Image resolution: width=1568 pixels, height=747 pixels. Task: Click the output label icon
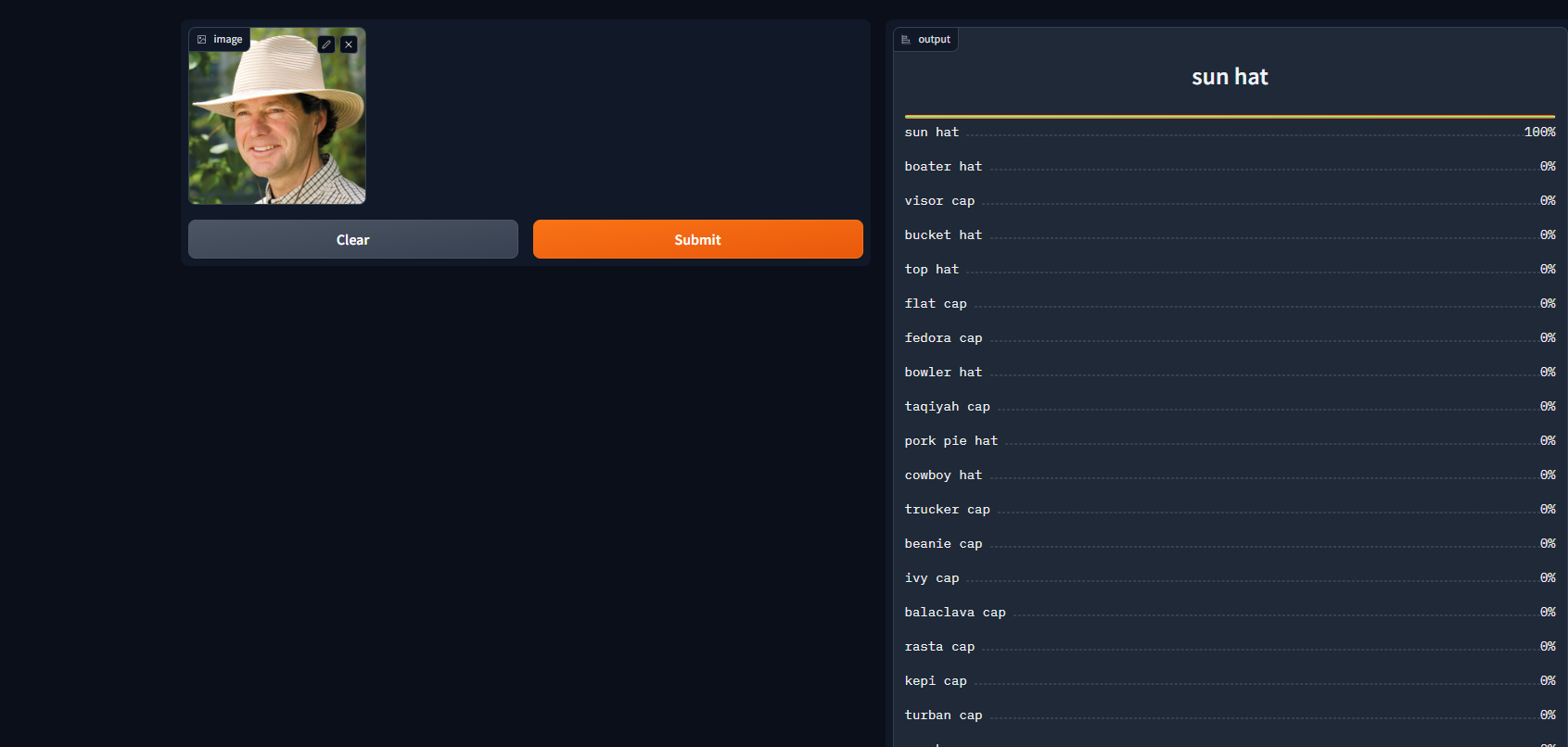click(x=906, y=40)
